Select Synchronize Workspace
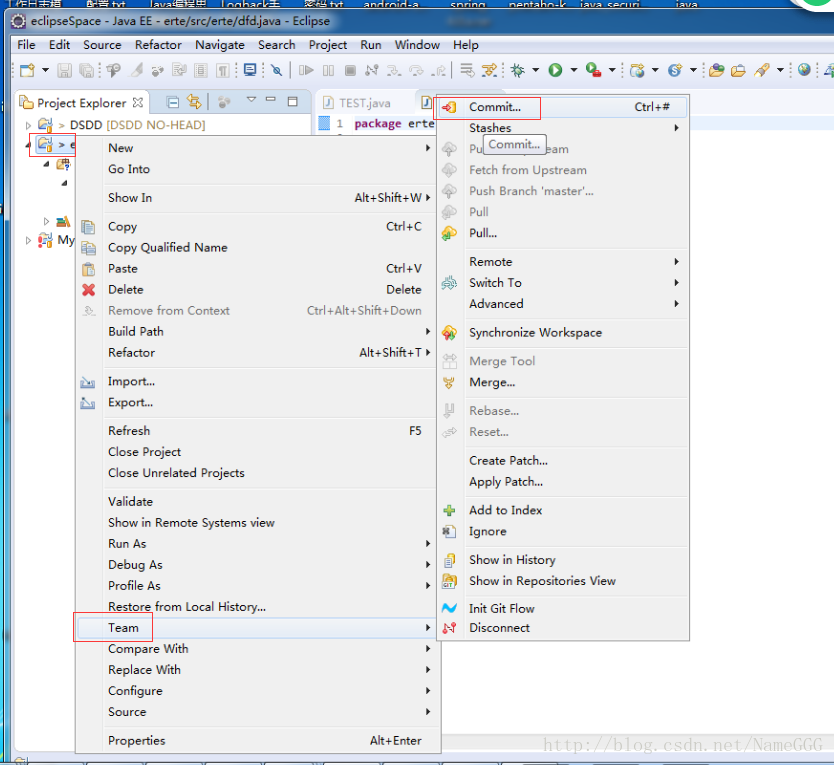Screen dimensions: 834x765 pos(563,332)
